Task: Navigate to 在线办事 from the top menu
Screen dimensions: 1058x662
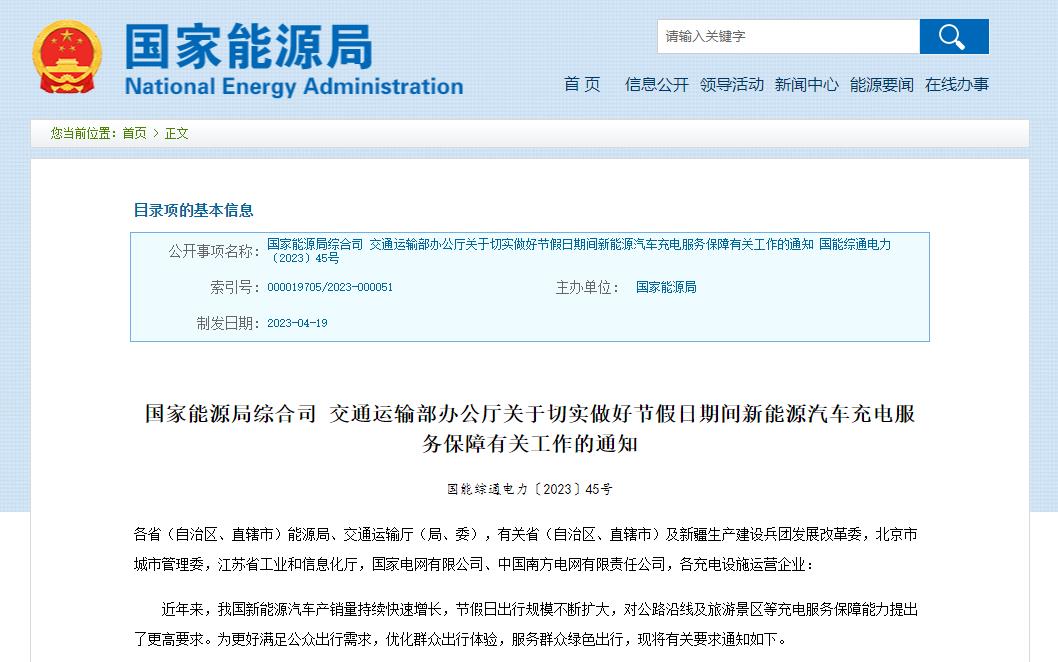Action: coord(956,85)
